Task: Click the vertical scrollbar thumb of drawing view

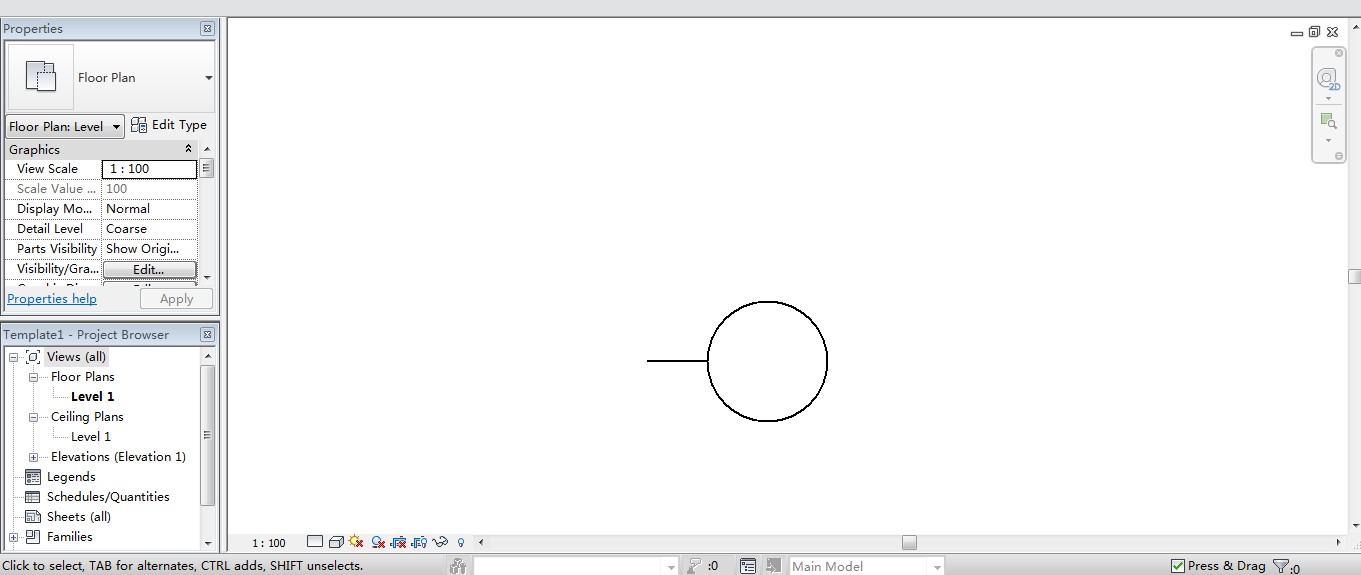Action: point(1354,276)
